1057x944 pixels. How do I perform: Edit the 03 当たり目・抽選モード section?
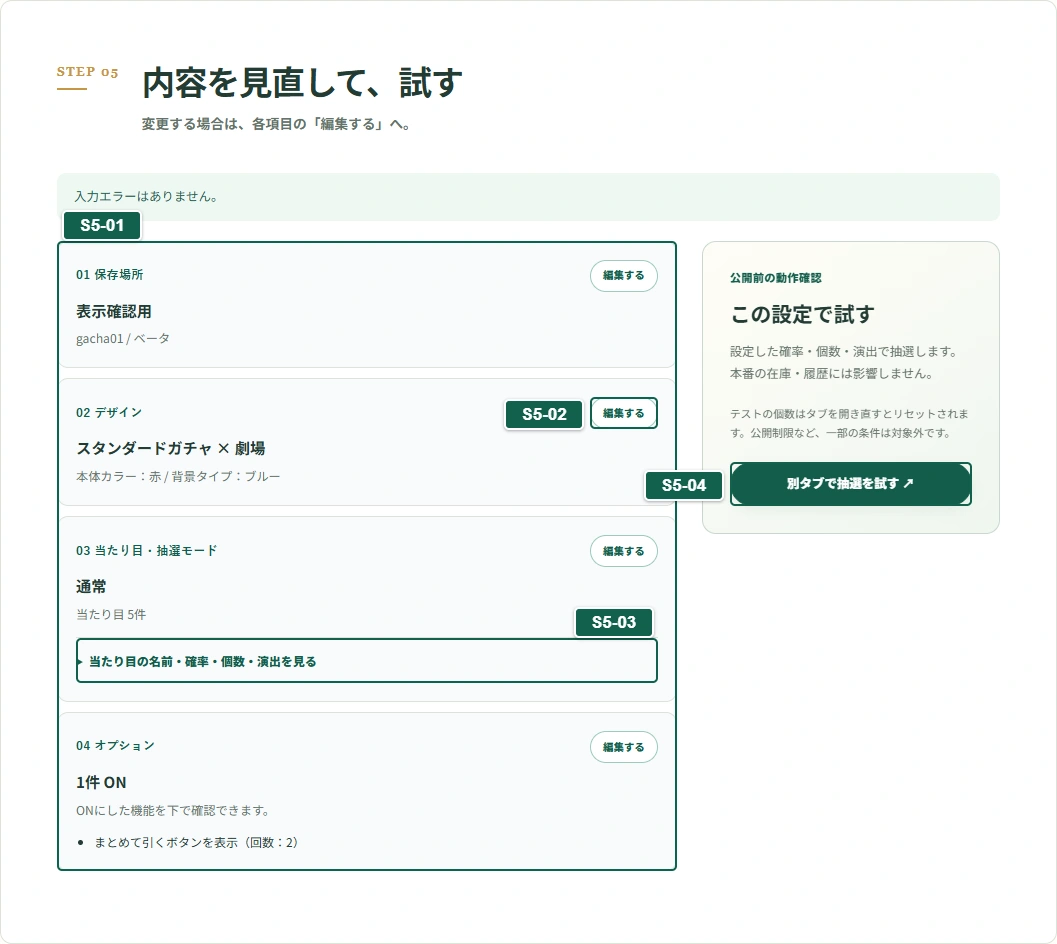624,551
